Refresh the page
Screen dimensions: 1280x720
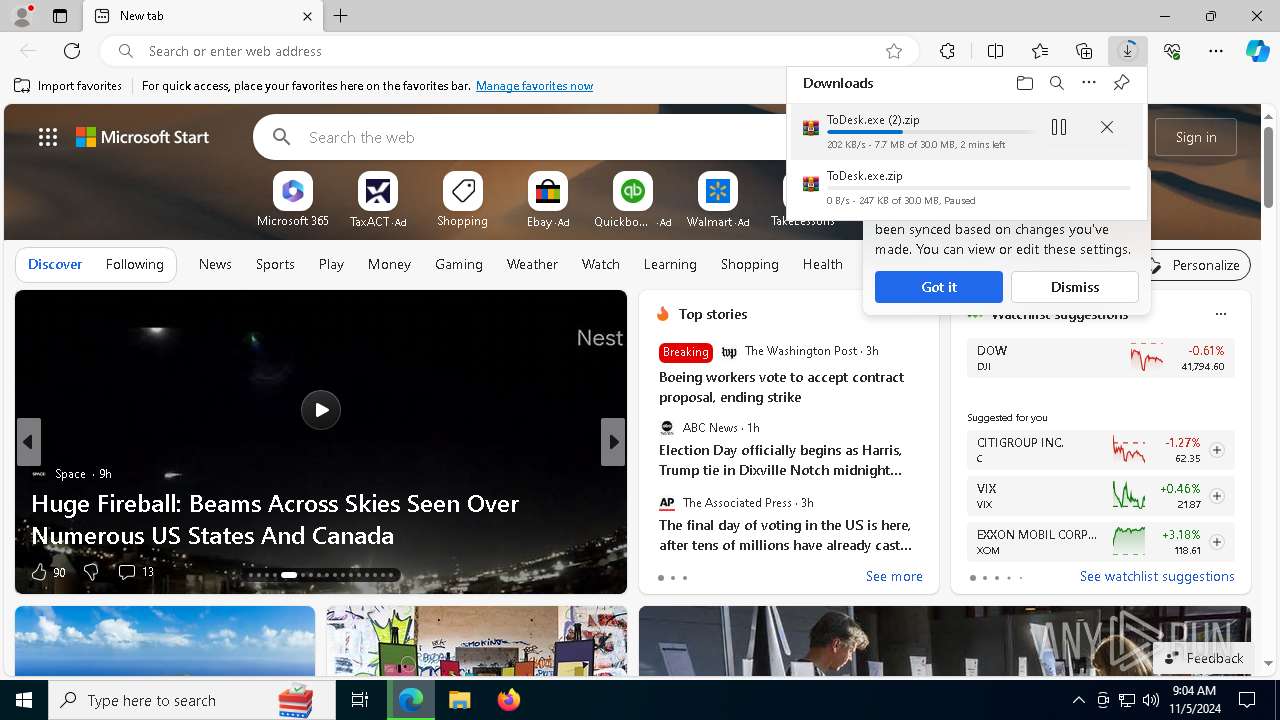pos(72,51)
